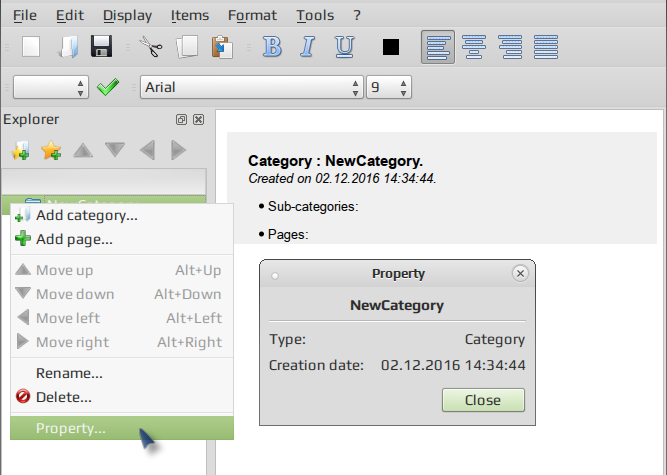Copy using the toolbar copy icon
667x475 pixels.
[x=187, y=46]
